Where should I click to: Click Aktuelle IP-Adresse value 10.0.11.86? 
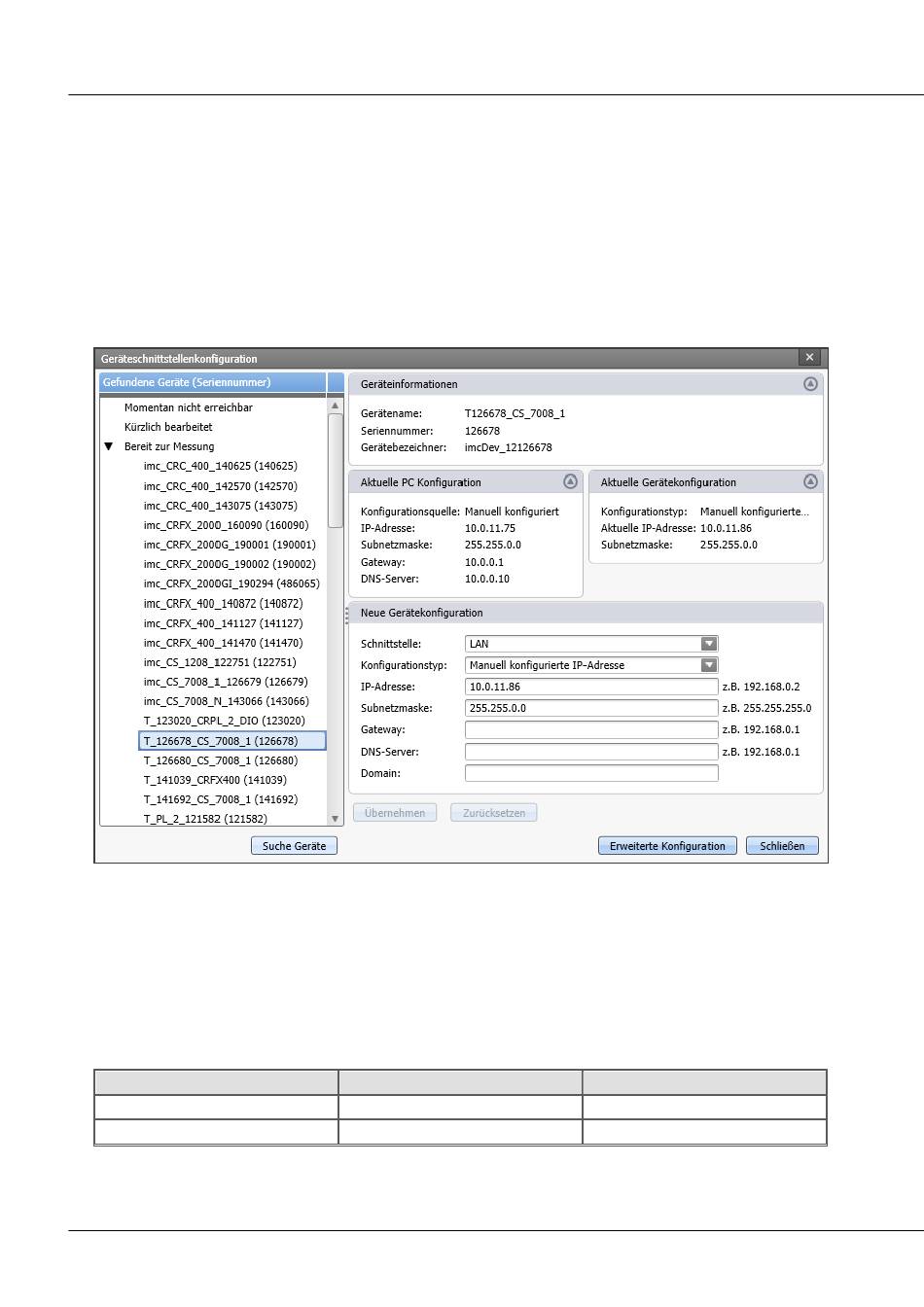tap(726, 528)
